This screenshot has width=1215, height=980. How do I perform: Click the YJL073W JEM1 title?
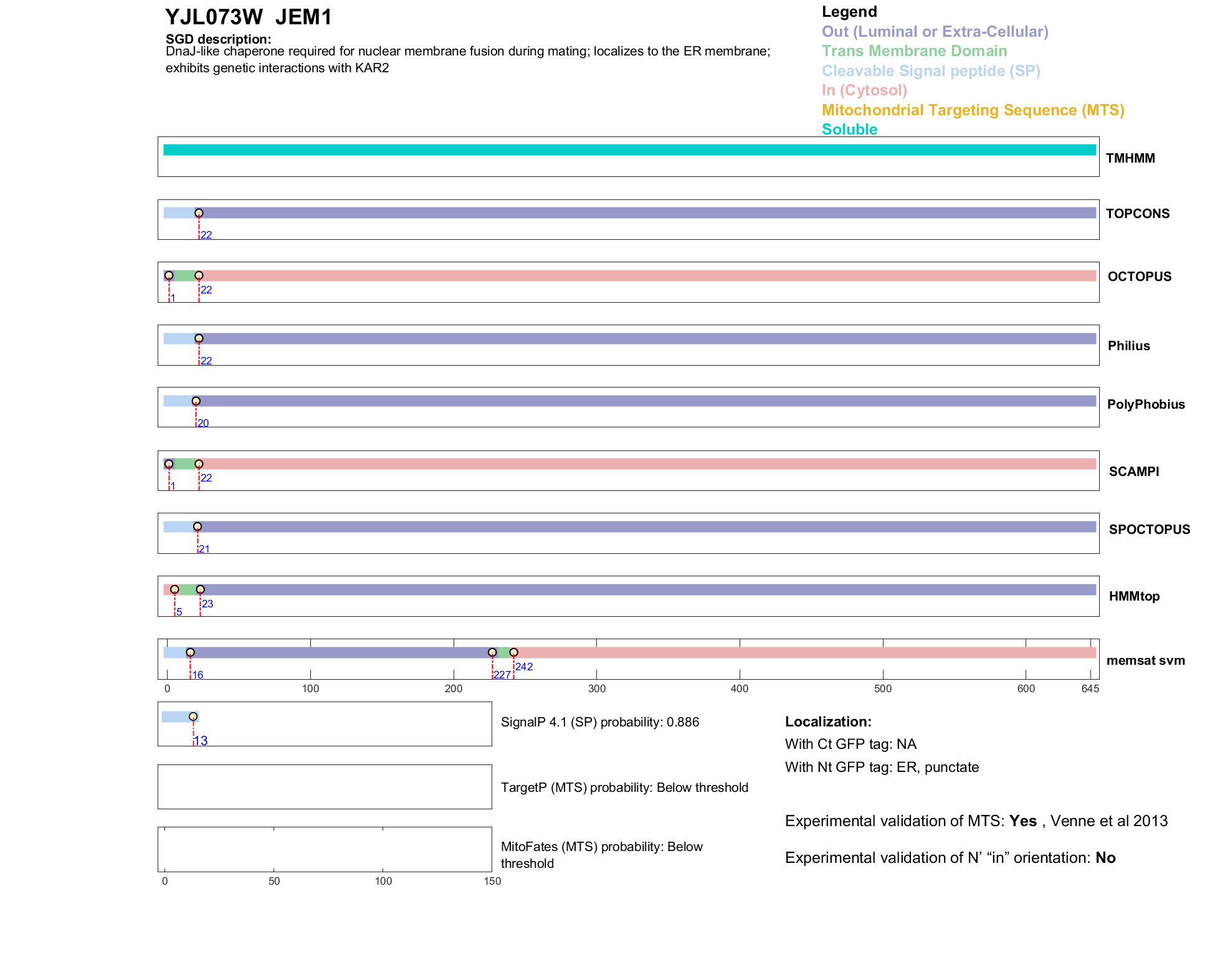pos(249,17)
